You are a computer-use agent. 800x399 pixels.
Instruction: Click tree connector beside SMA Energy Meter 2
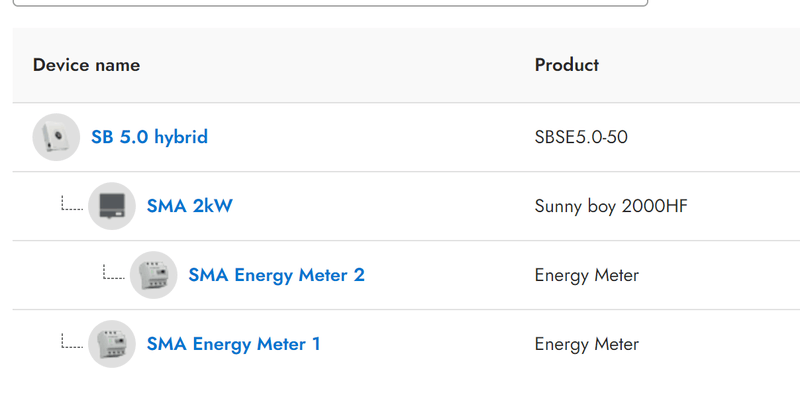pyautogui.click(x=114, y=272)
